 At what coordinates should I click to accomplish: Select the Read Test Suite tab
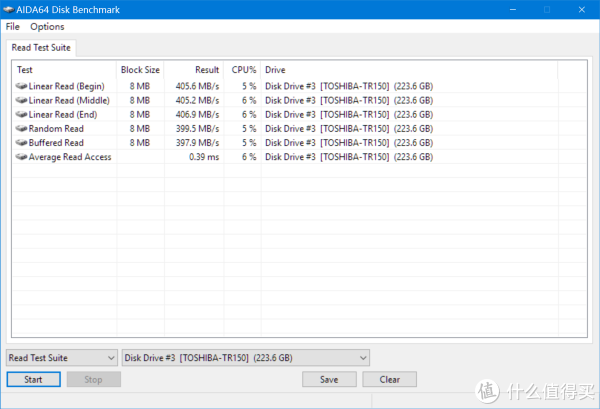41,48
